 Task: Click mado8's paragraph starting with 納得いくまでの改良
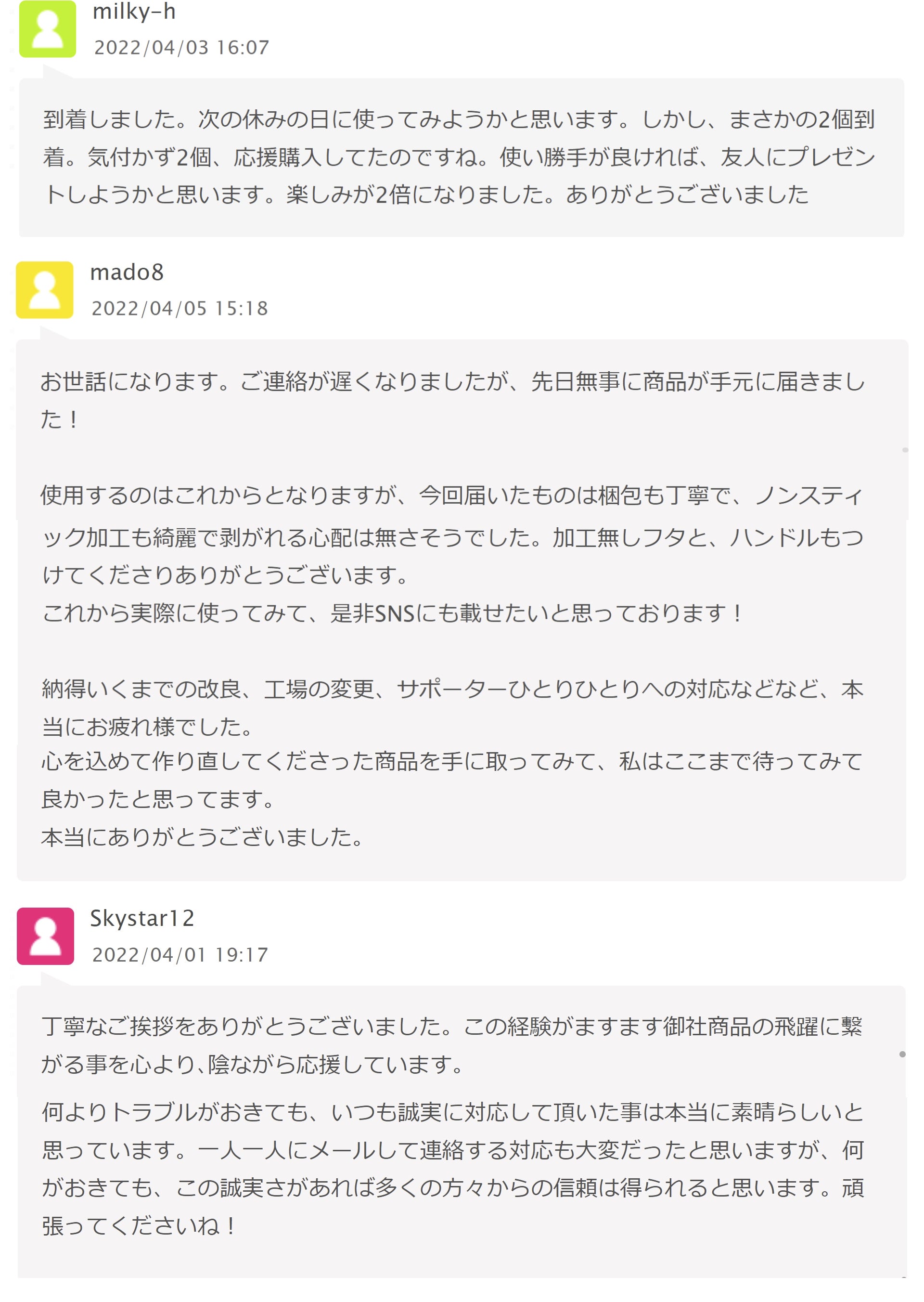pyautogui.click(x=453, y=708)
